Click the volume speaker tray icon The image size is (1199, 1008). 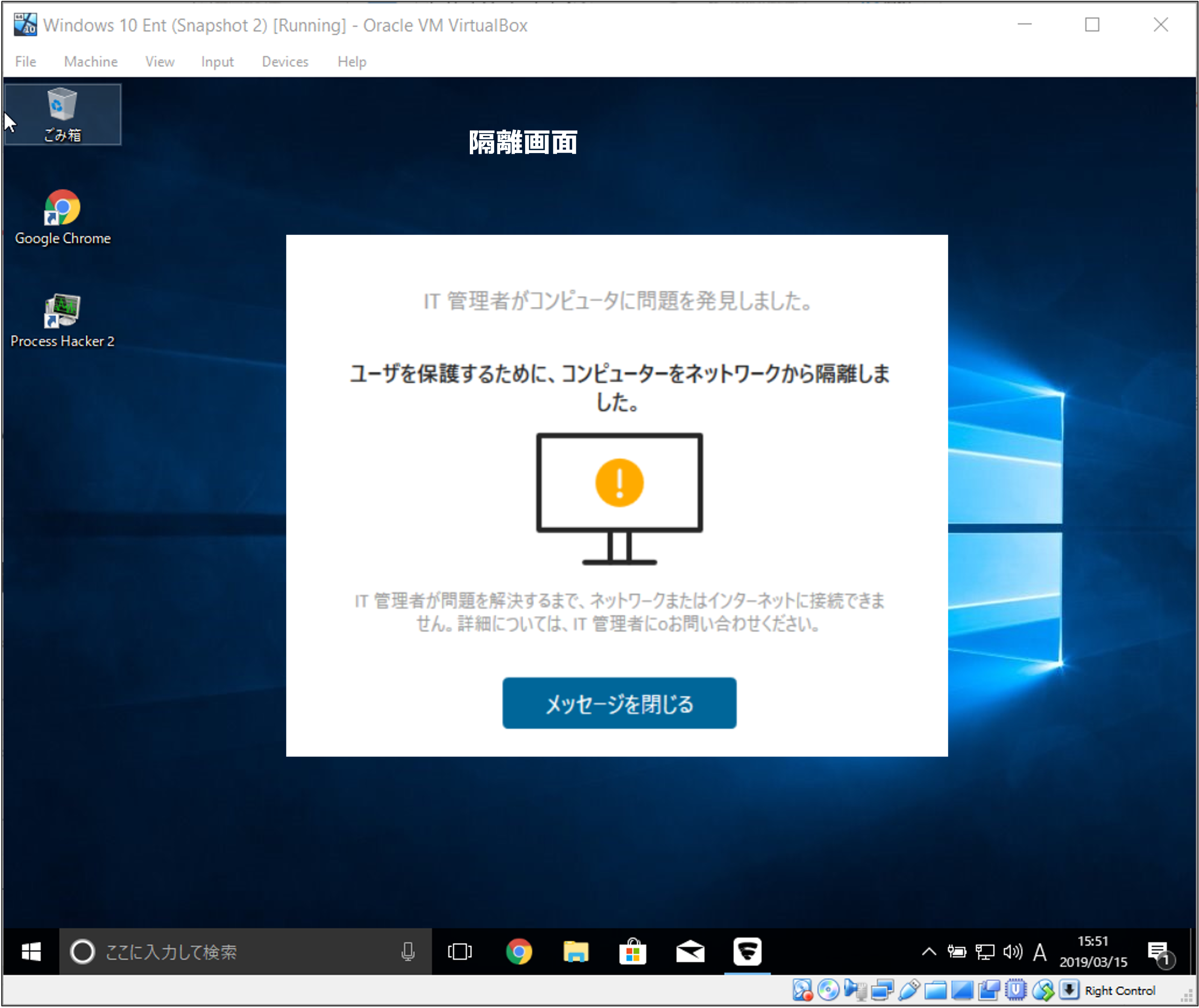point(1012,952)
